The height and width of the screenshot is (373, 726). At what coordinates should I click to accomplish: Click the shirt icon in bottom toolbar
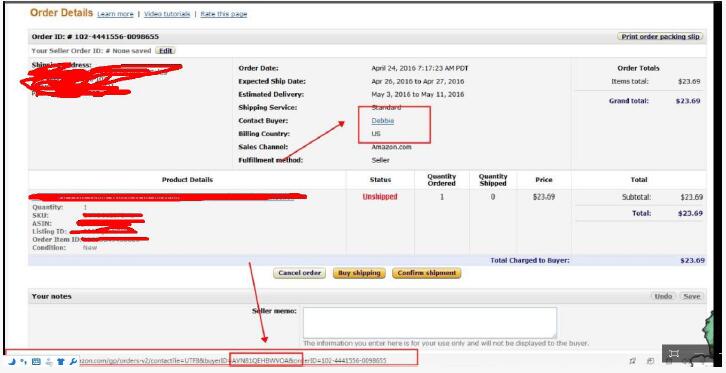[61, 361]
